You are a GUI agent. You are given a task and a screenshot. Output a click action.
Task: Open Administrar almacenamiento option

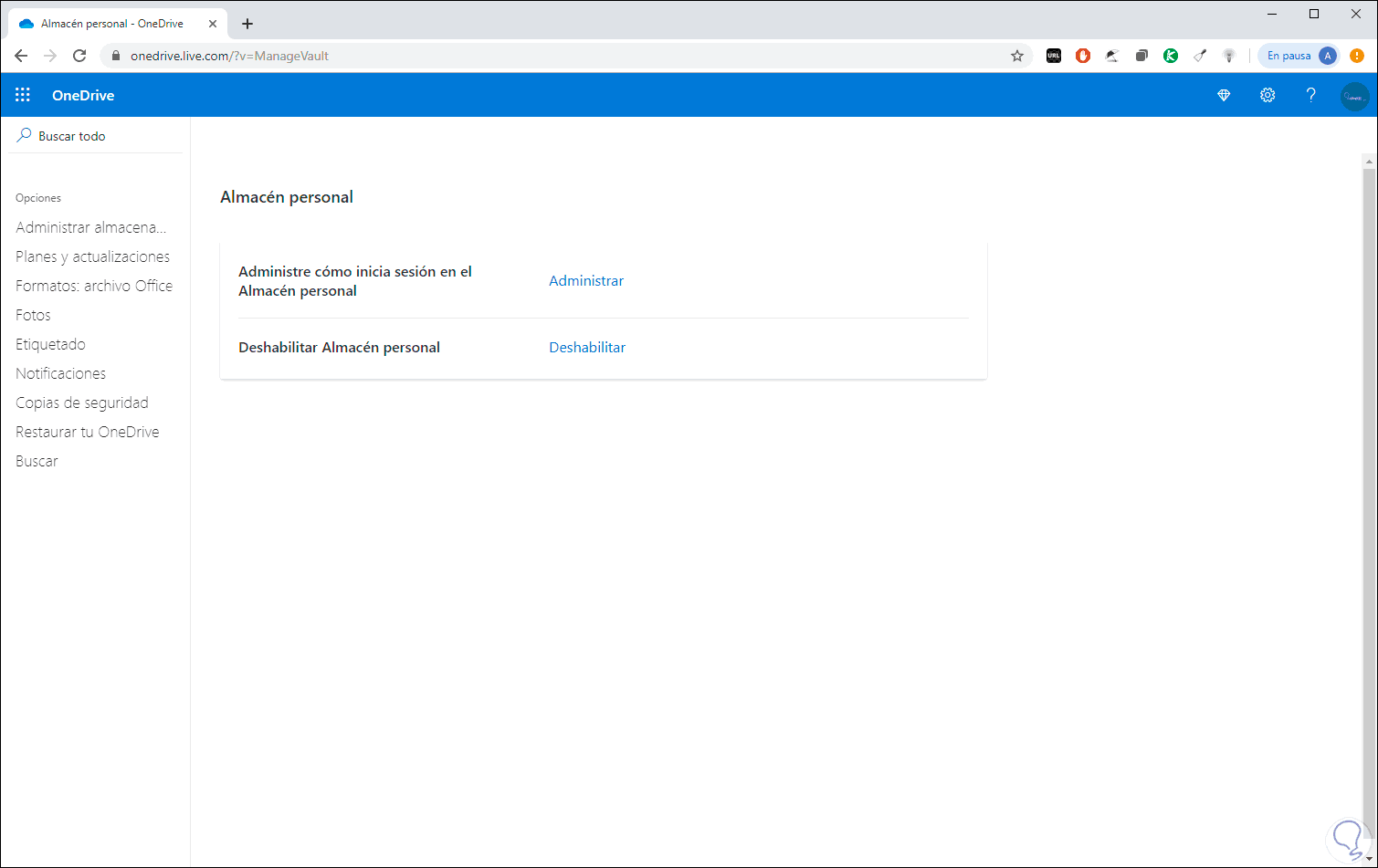pos(91,227)
